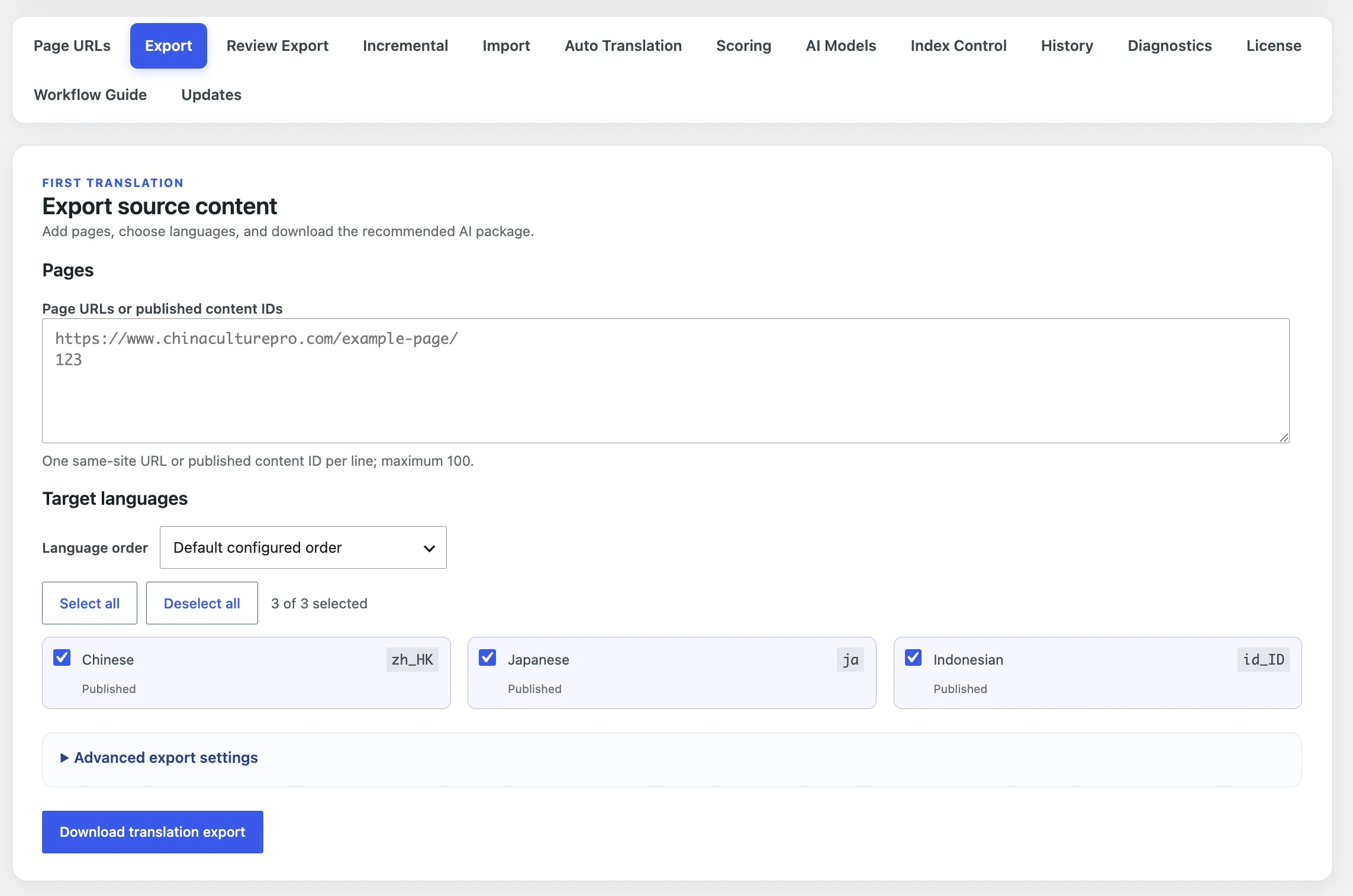This screenshot has height=896, width=1353.
Task: Click the 'Published' status under Chinese
Action: tap(109, 689)
